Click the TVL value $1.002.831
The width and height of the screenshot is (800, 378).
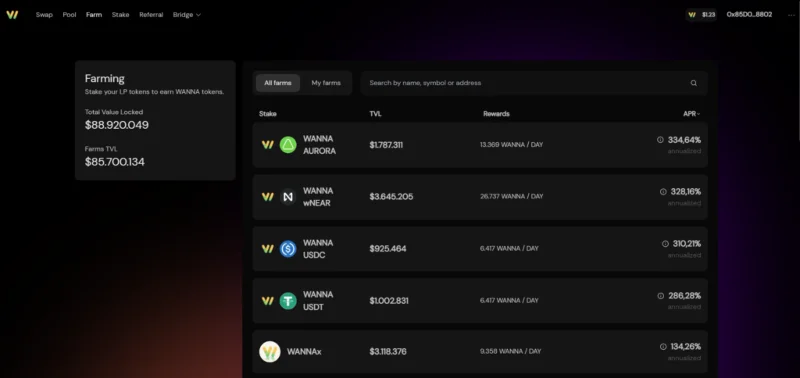[x=389, y=301]
